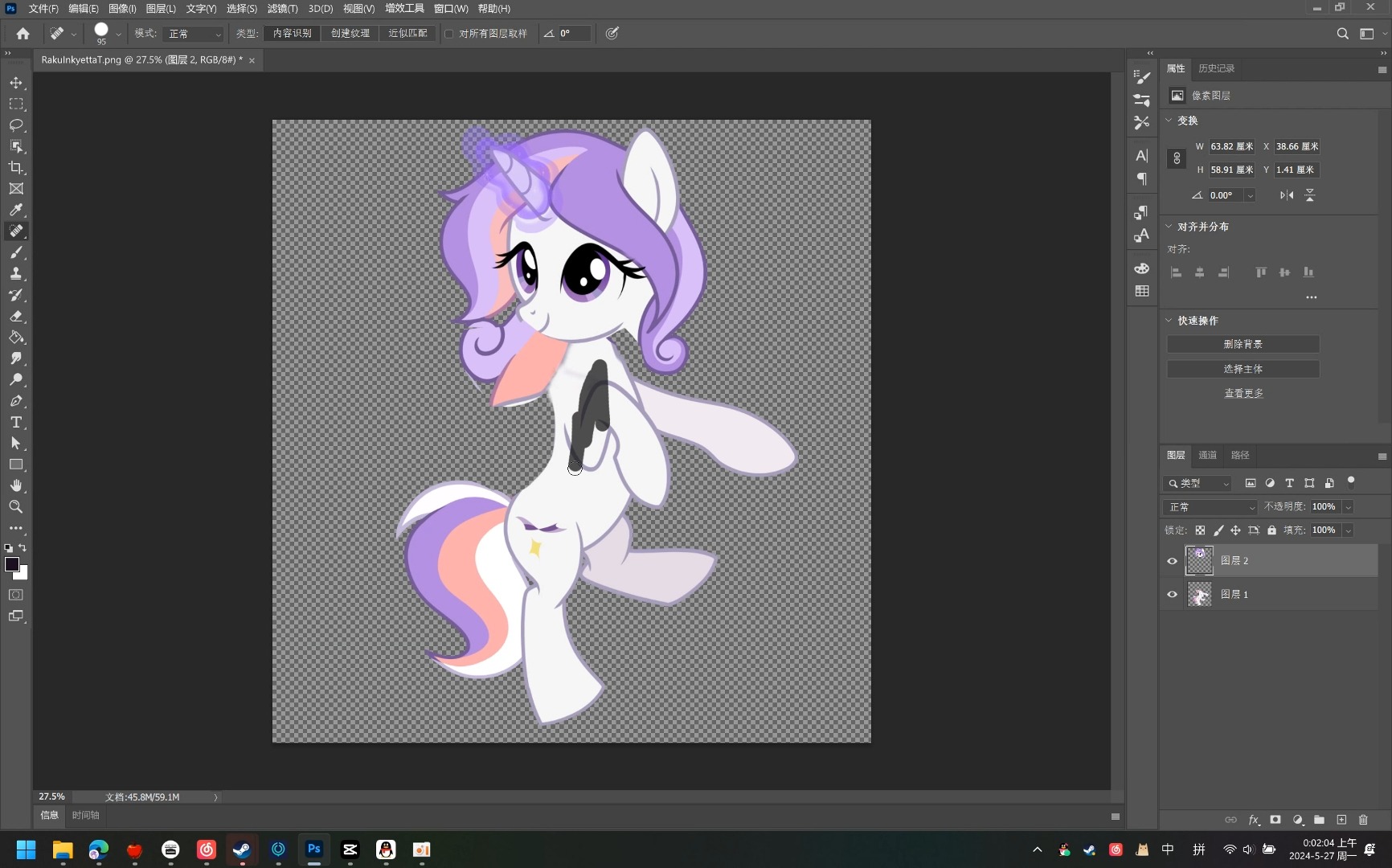Open the layer filter 类型 dropdown

[1198, 483]
